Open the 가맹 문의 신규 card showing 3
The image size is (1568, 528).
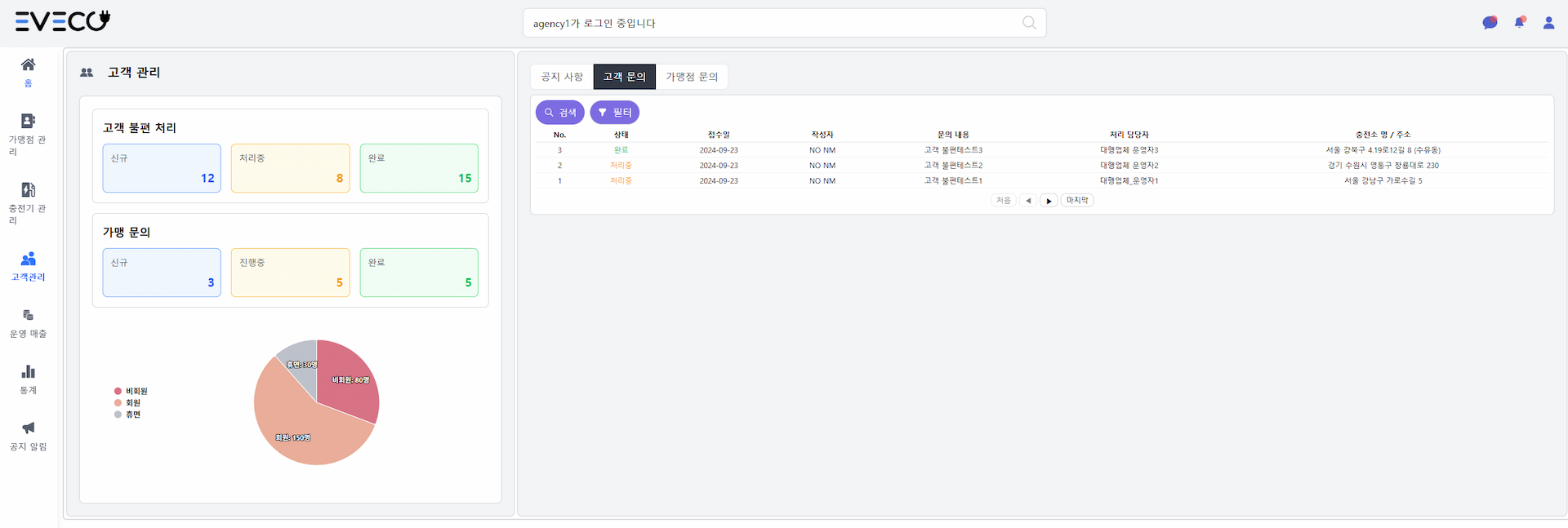pyautogui.click(x=162, y=273)
